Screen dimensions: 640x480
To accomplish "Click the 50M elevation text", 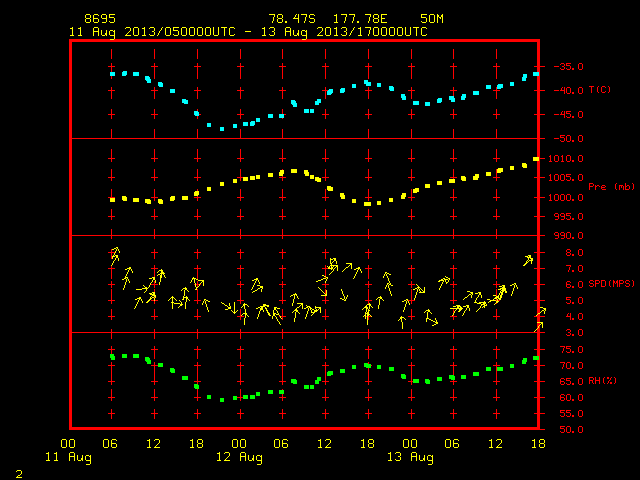I will click(x=432, y=19).
